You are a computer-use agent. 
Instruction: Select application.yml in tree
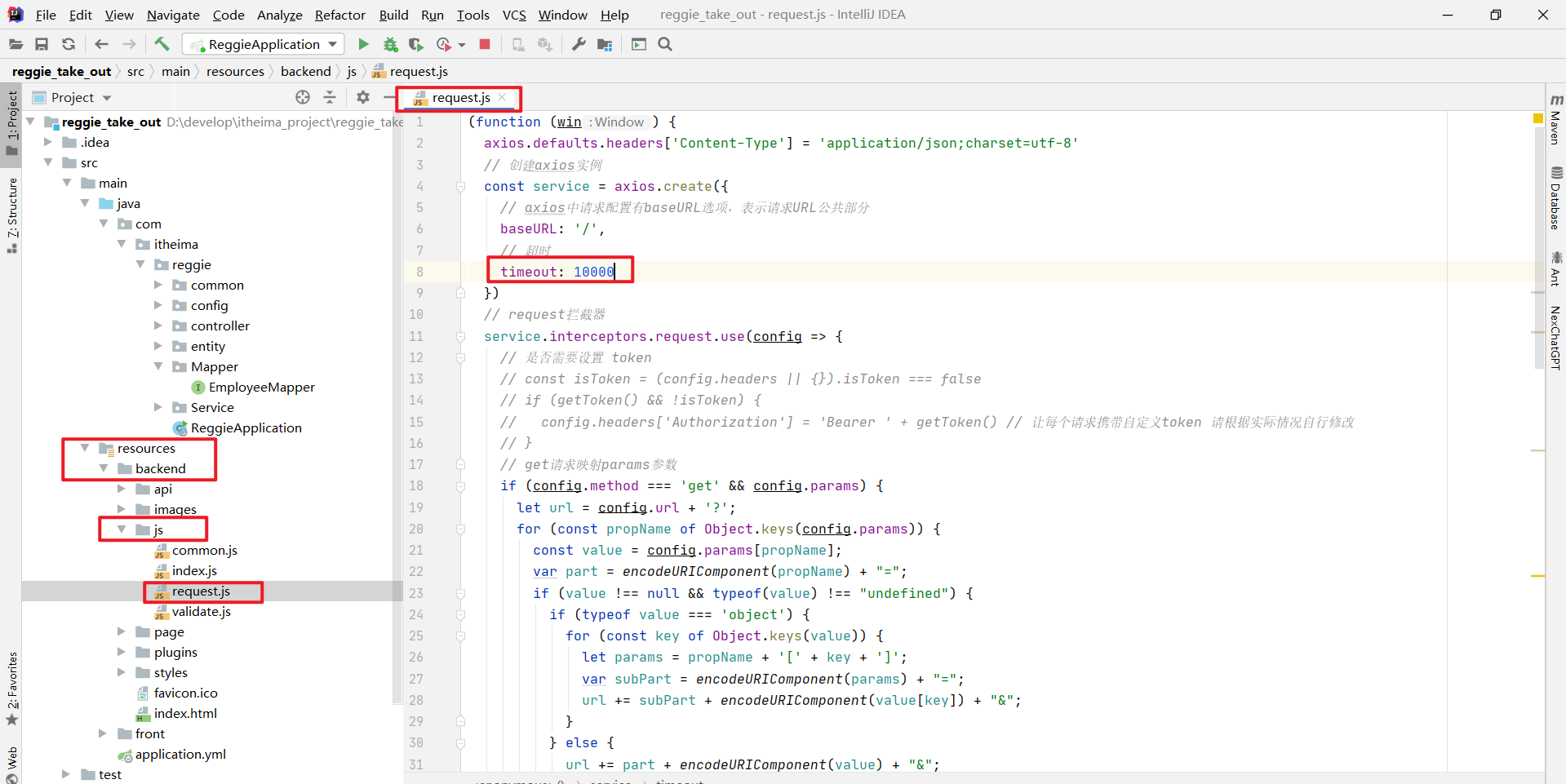pyautogui.click(x=180, y=754)
